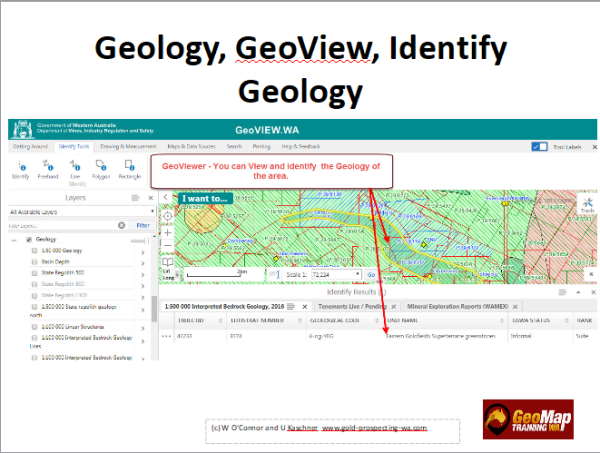Screen dimensions: 600x453
Task: Open the Drawing & Measurement tab
Action: tap(128, 147)
